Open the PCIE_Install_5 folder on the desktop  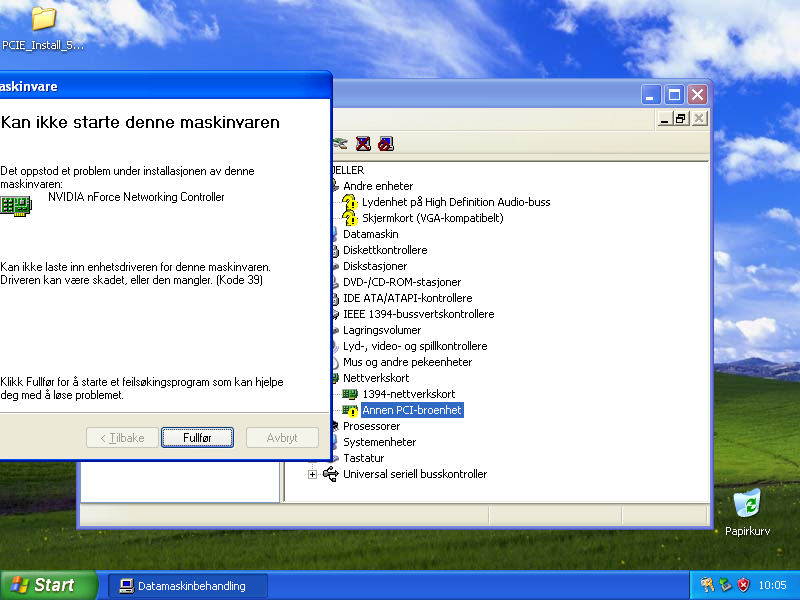pos(43,28)
